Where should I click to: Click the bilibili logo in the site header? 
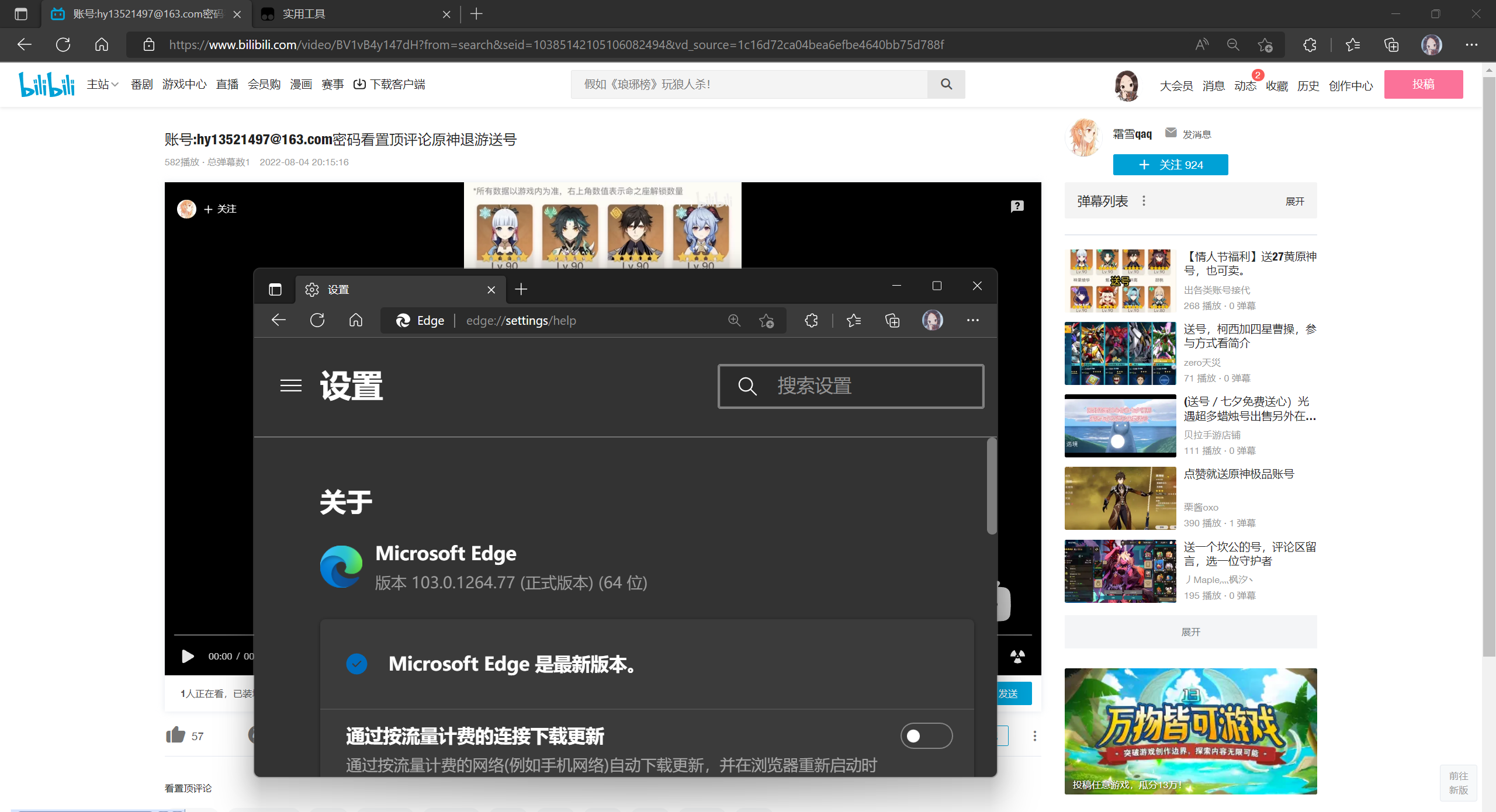click(47, 85)
